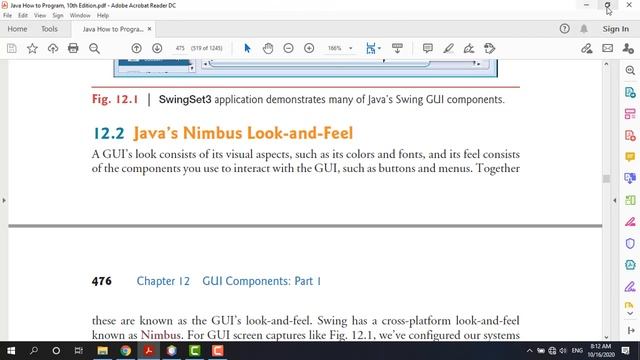
Task: Activate the selection arrow tool
Action: [247, 48]
